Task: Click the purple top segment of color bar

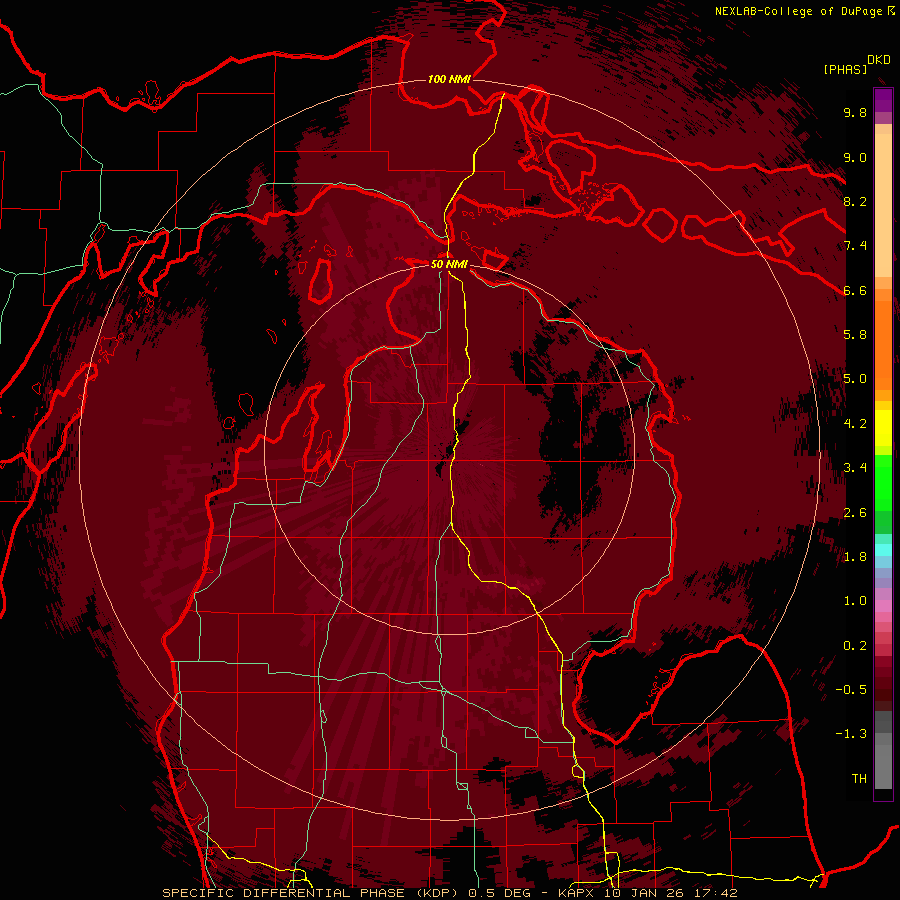Action: click(883, 100)
